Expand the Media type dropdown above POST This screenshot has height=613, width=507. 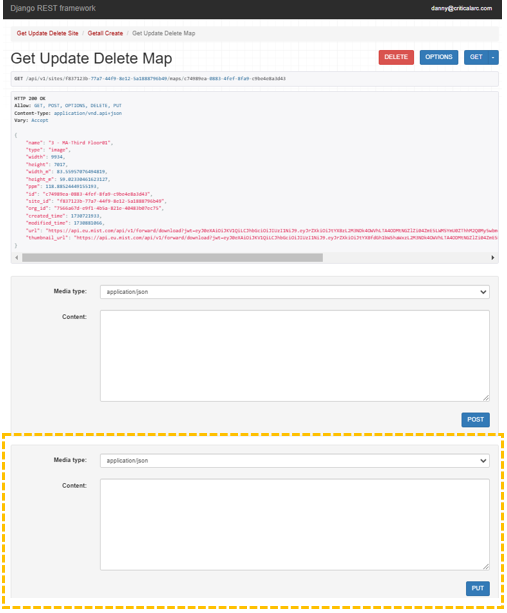click(295, 292)
